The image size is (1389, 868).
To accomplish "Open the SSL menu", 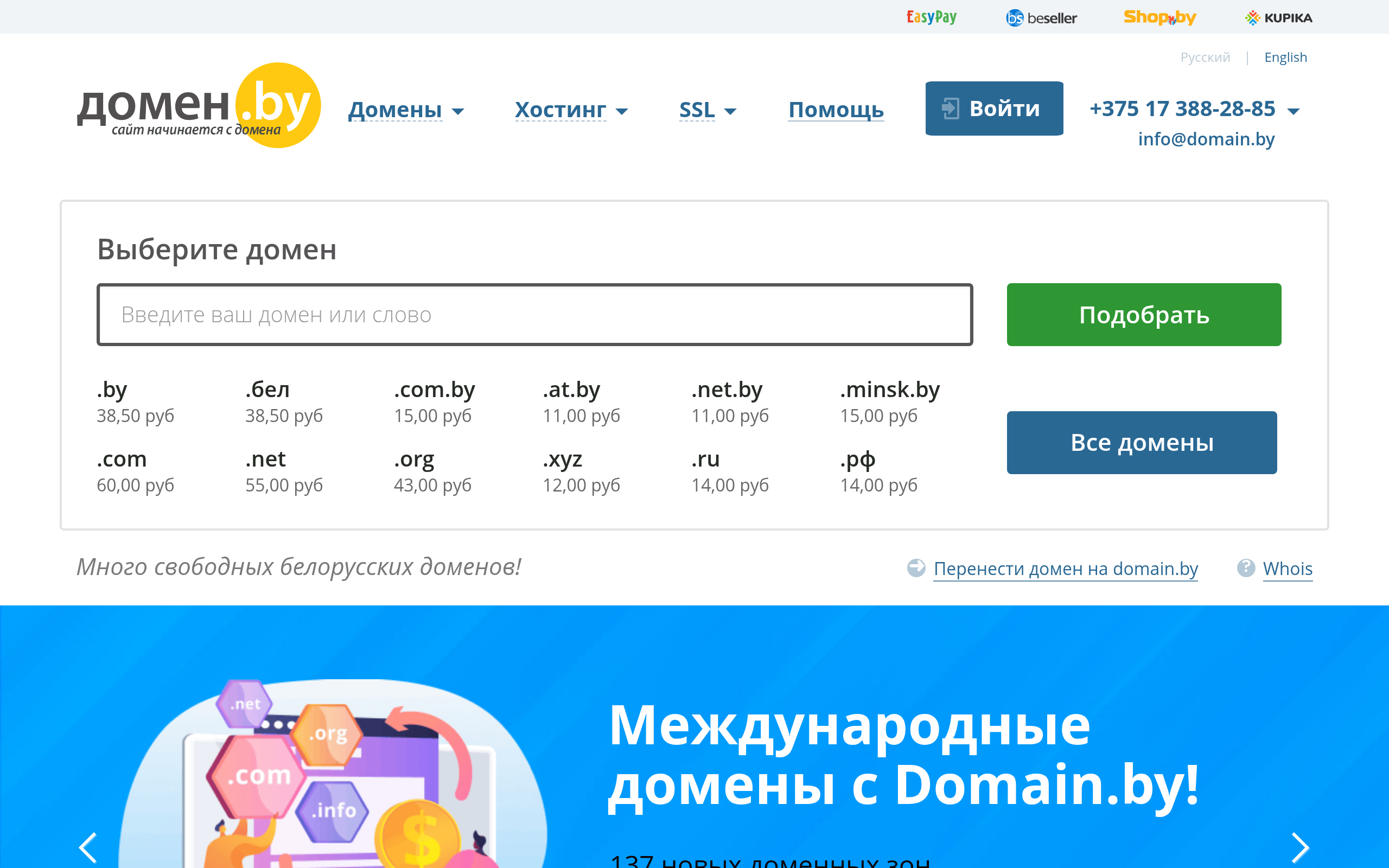I will coord(697,109).
